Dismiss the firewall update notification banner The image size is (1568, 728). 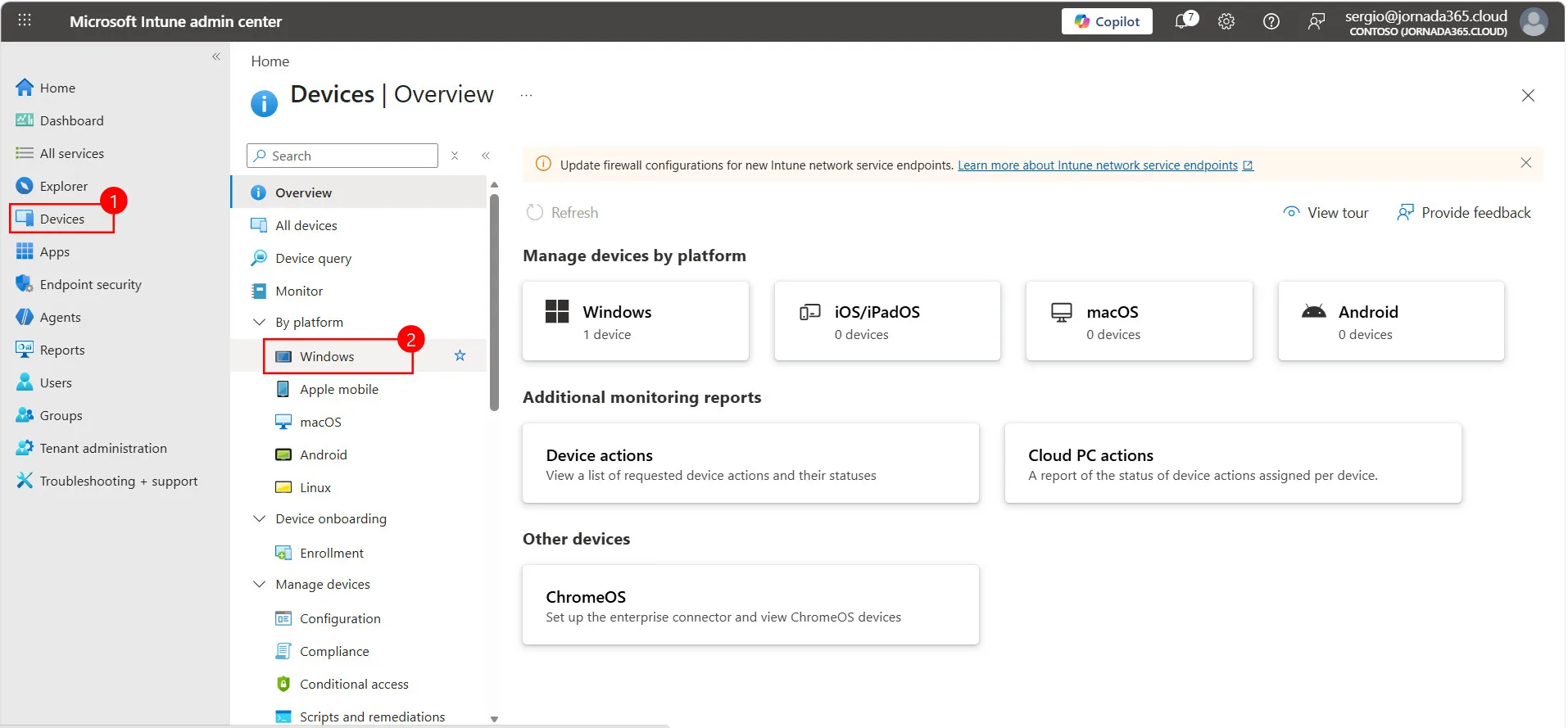point(1525,163)
